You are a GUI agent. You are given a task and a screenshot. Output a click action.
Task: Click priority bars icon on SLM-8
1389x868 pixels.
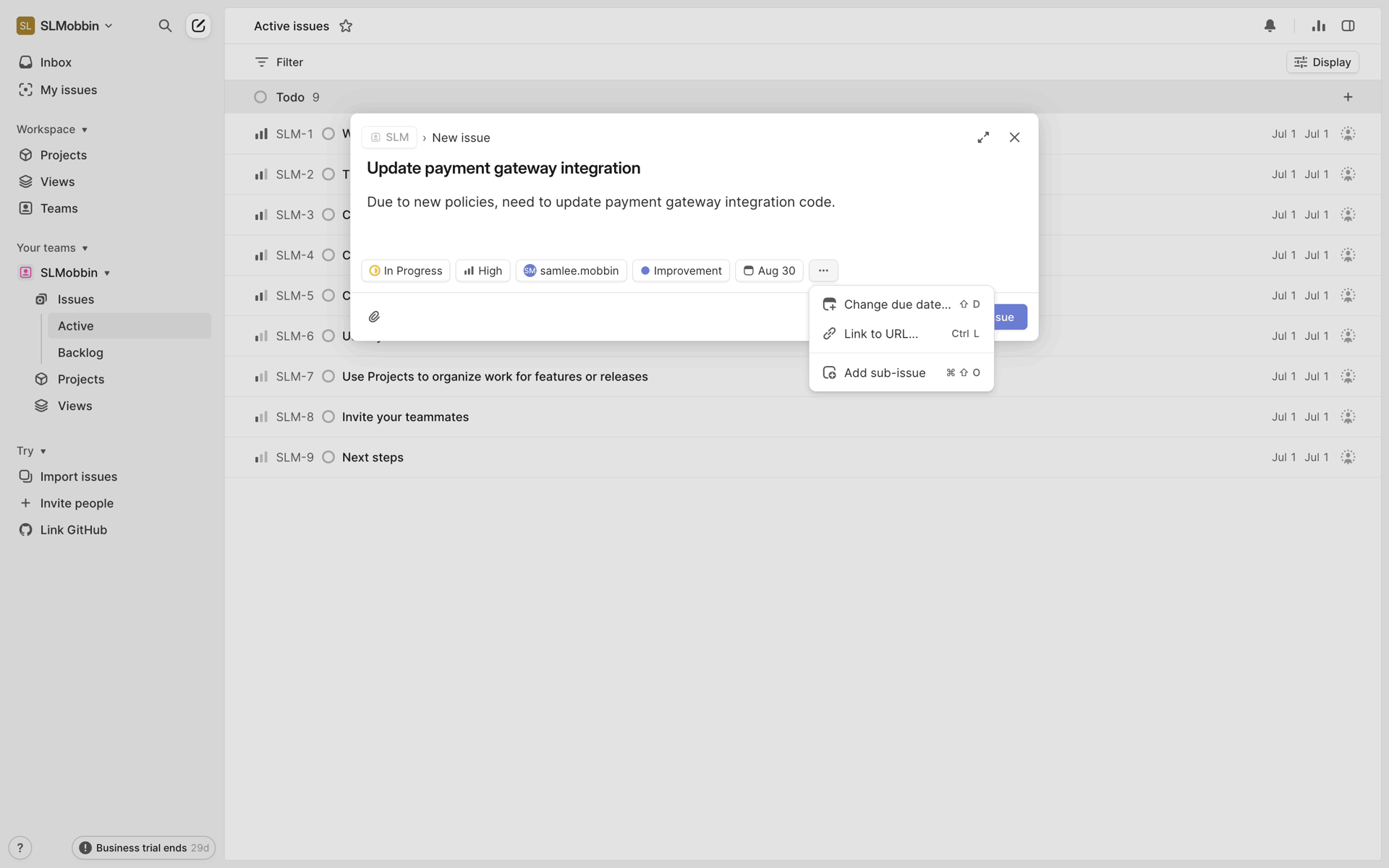point(261,417)
